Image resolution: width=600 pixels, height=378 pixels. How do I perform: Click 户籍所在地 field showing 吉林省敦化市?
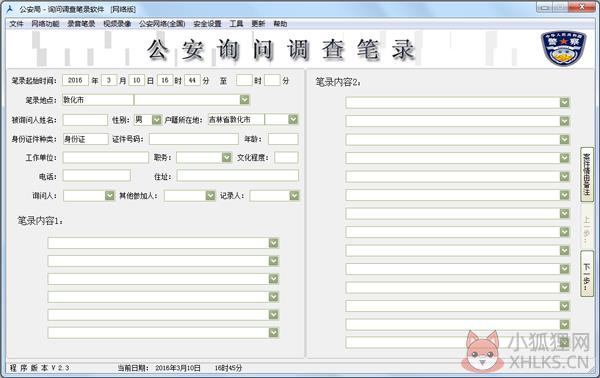coord(236,119)
